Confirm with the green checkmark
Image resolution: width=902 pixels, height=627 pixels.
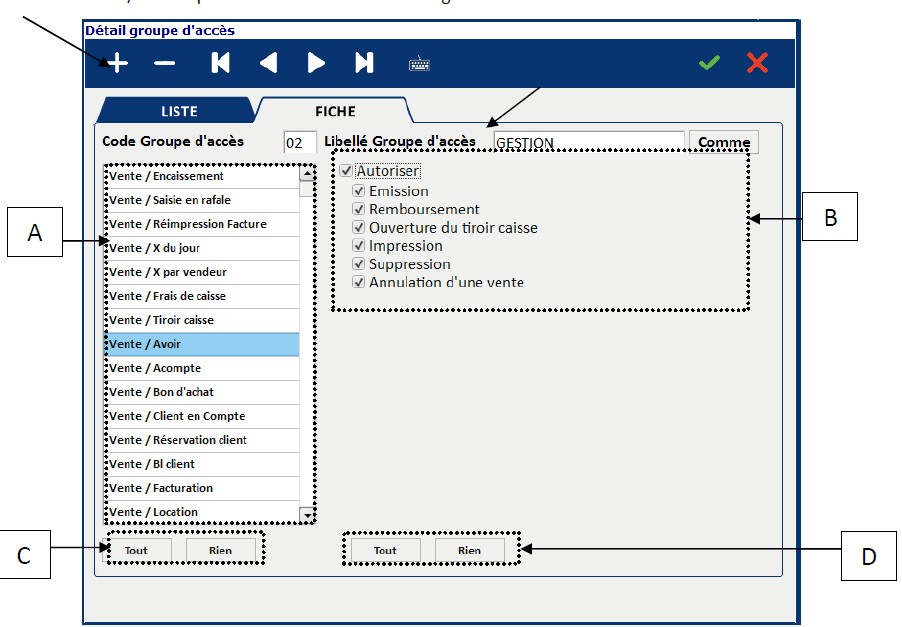pos(709,64)
